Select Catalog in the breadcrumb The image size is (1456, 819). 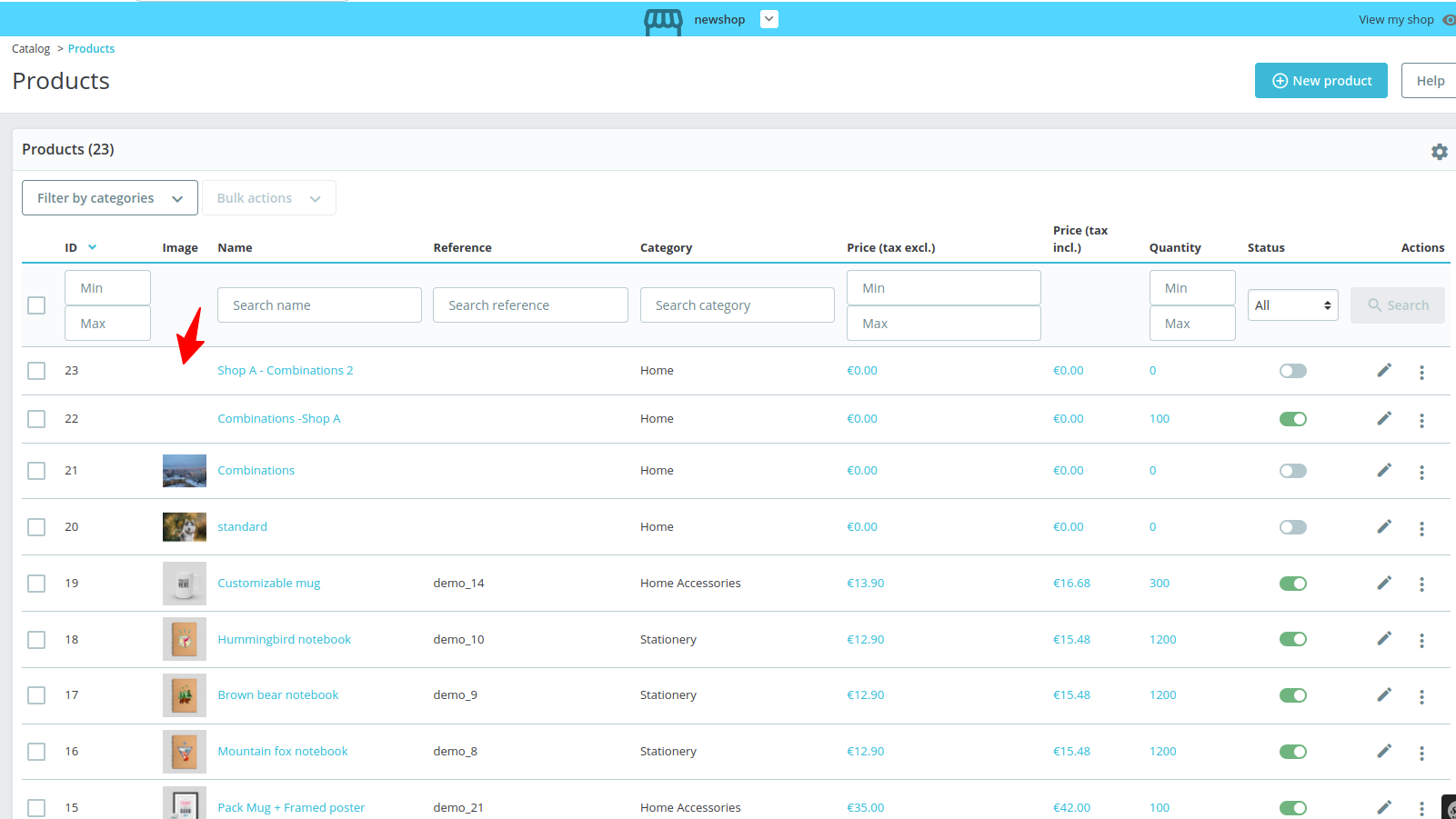[30, 48]
